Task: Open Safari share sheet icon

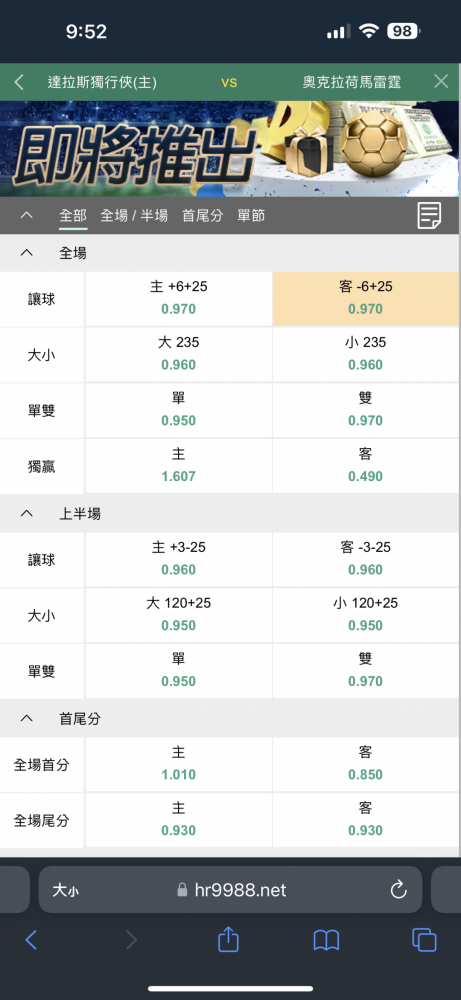Action: click(228, 939)
